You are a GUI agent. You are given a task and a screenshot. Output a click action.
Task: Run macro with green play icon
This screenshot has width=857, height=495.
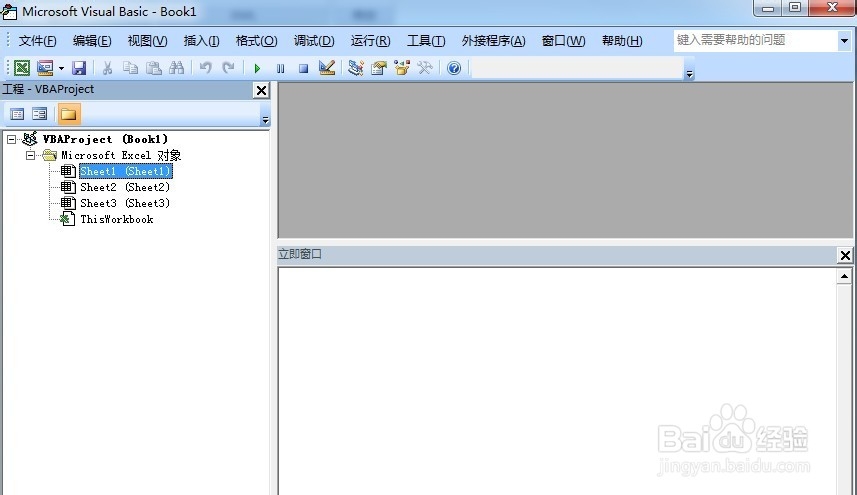point(257,69)
